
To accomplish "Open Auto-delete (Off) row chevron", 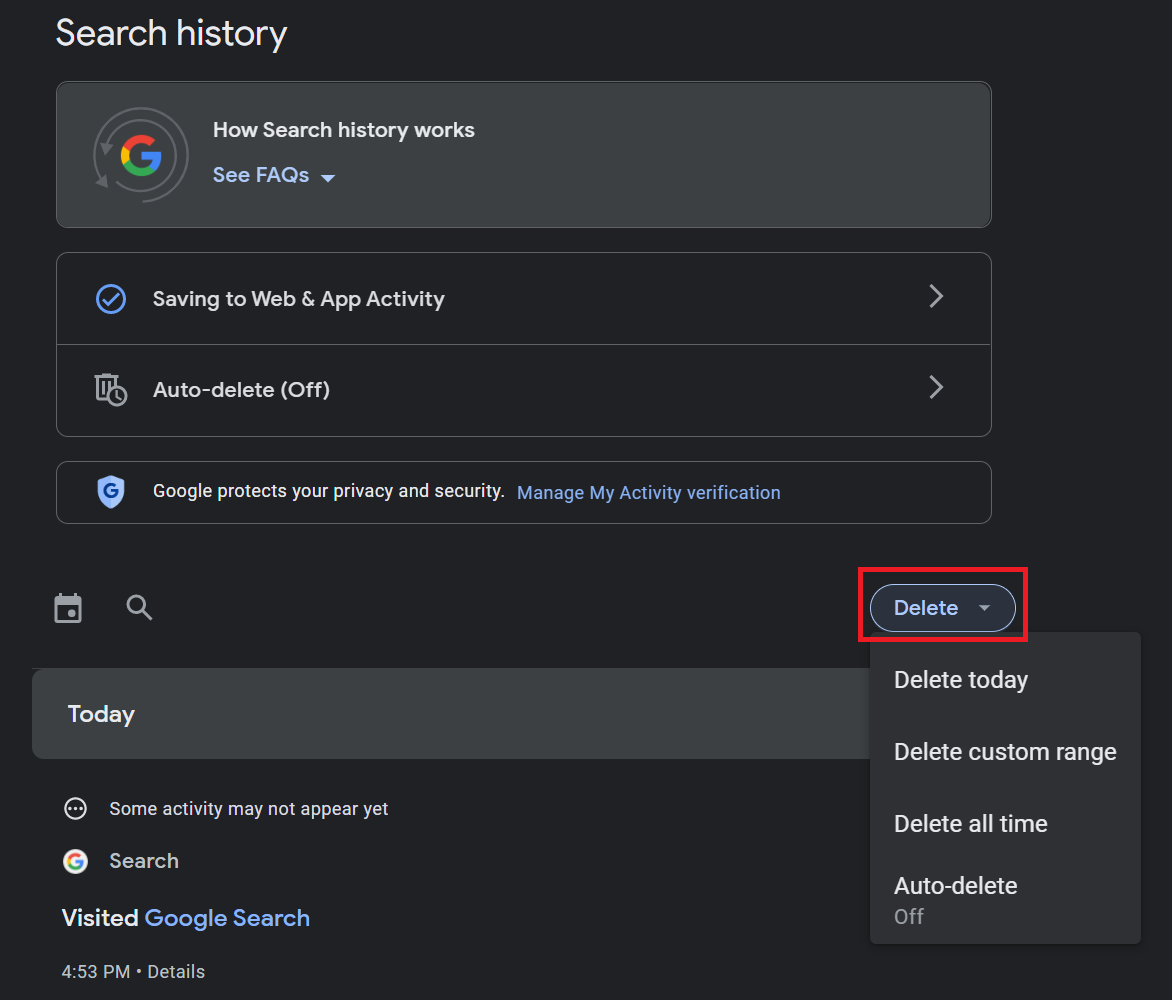I will click(x=936, y=388).
